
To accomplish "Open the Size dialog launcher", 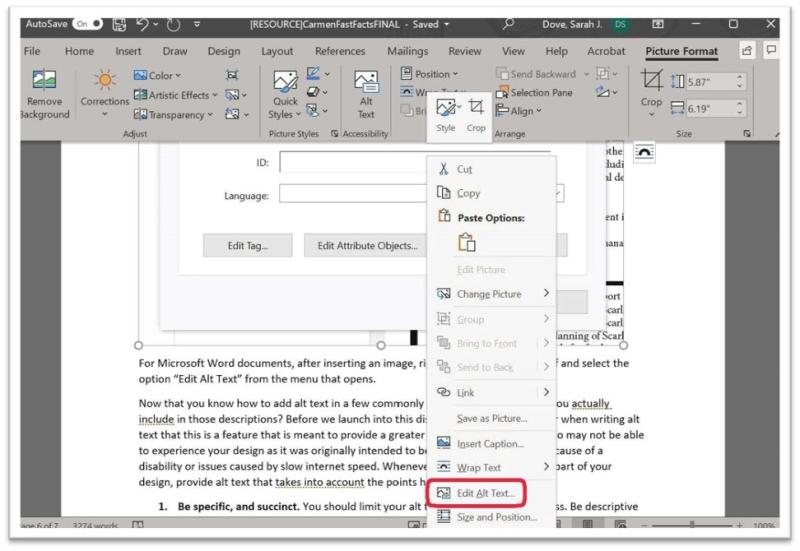I will pyautogui.click(x=747, y=134).
